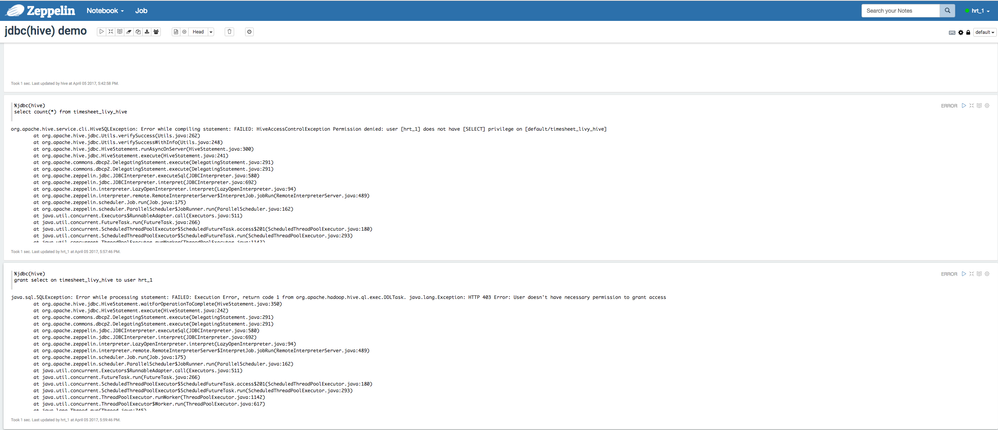The width and height of the screenshot is (998, 430).
Task: Open the default view mode dropdown
Action: [x=985, y=32]
